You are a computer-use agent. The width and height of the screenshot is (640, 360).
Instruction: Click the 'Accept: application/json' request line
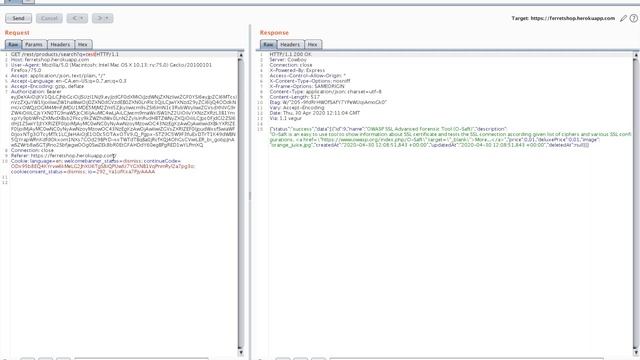[58, 76]
